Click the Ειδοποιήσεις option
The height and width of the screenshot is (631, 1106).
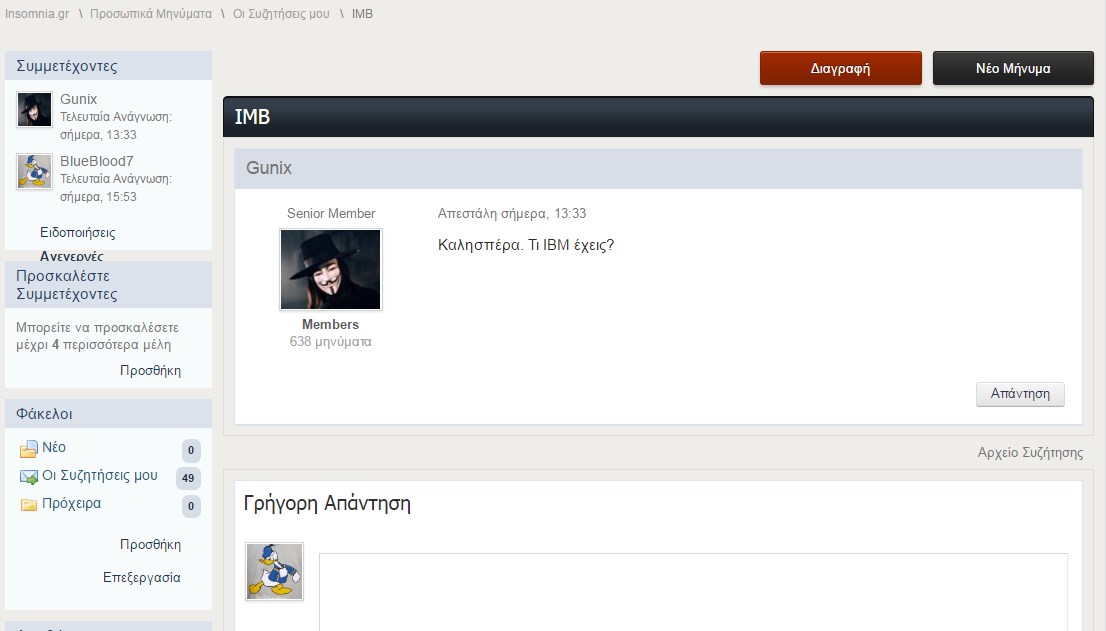[x=78, y=233]
